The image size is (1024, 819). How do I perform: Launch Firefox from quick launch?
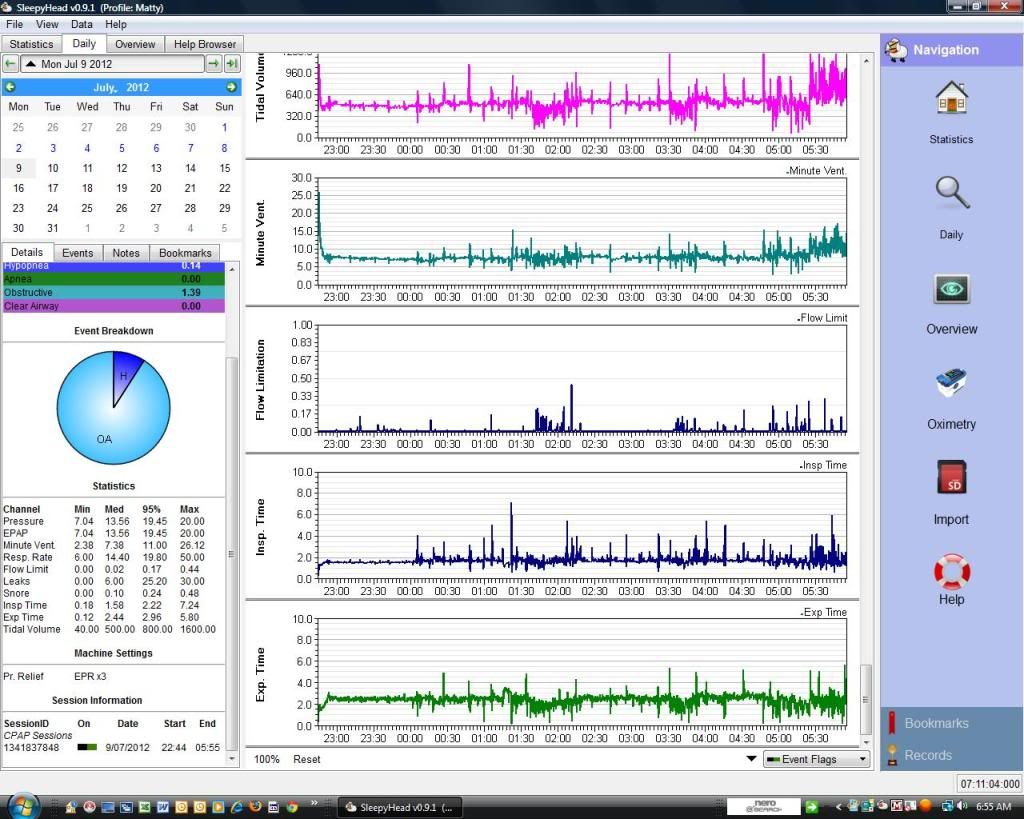(255, 807)
